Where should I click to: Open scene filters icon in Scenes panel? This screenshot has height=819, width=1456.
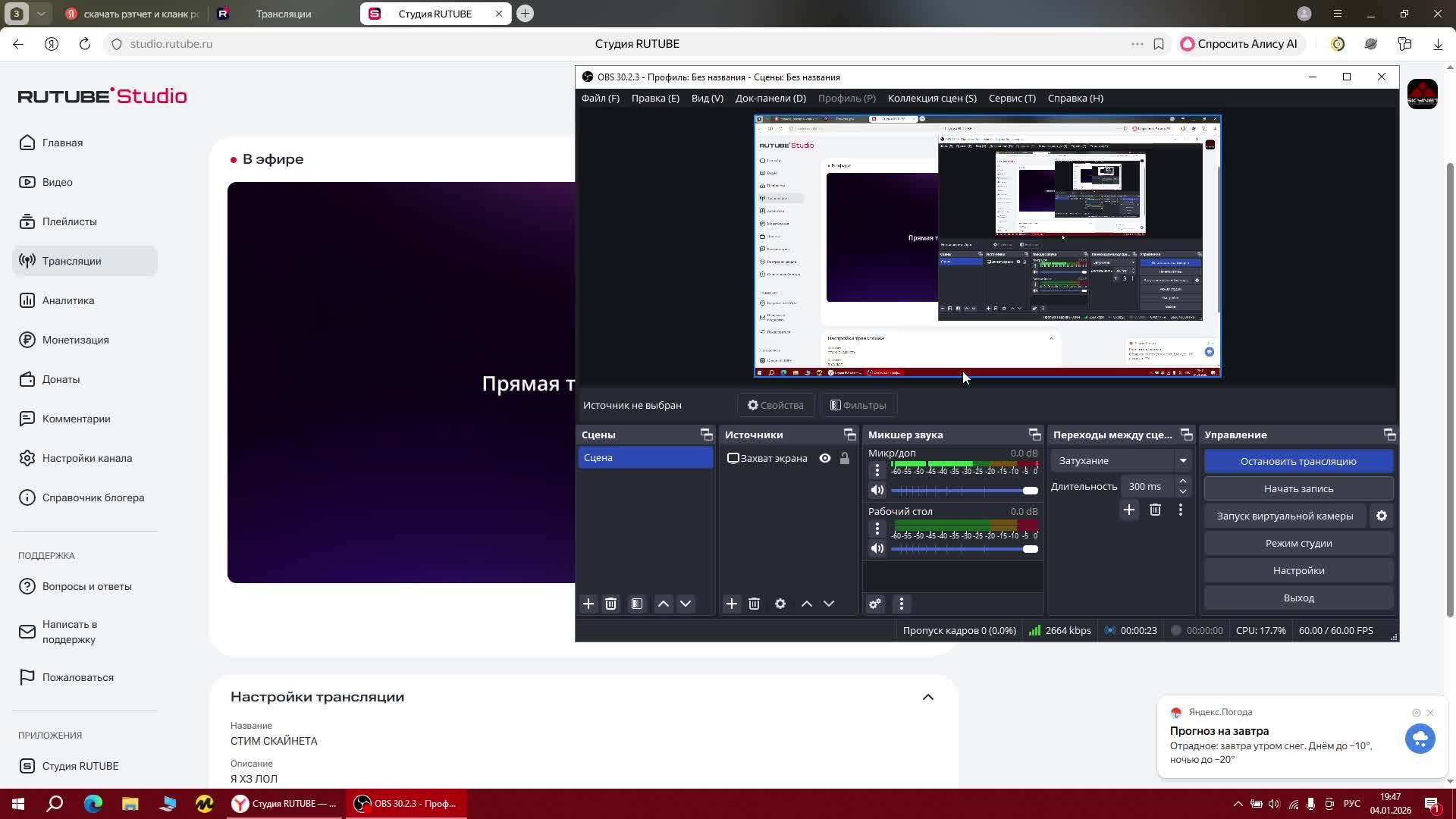[637, 604]
